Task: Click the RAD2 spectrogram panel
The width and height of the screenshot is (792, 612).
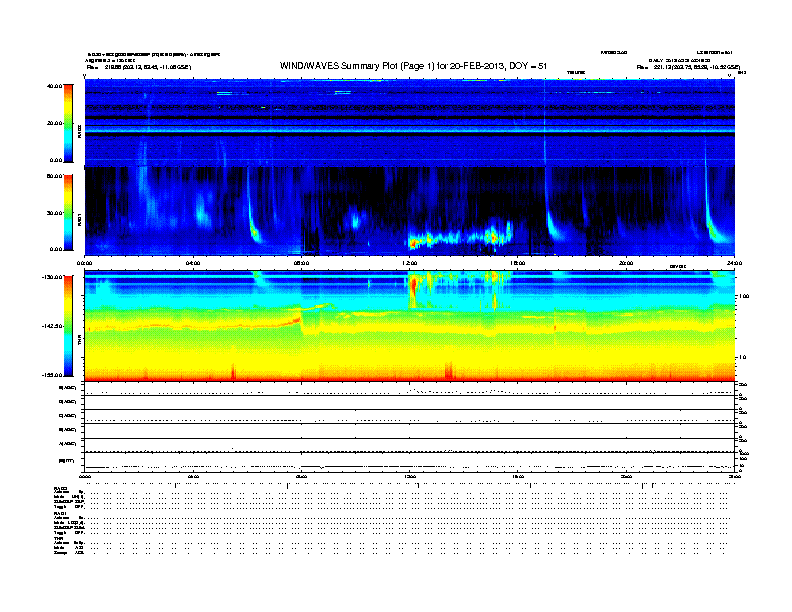Action: point(410,122)
